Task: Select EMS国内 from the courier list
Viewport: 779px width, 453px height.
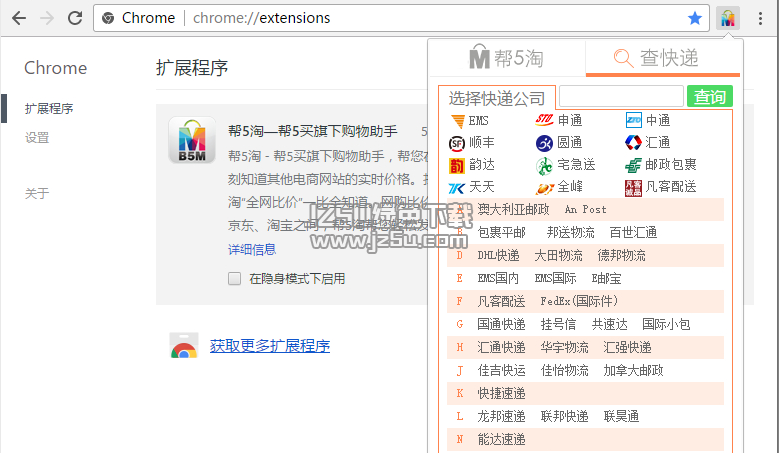Action: 498,278
